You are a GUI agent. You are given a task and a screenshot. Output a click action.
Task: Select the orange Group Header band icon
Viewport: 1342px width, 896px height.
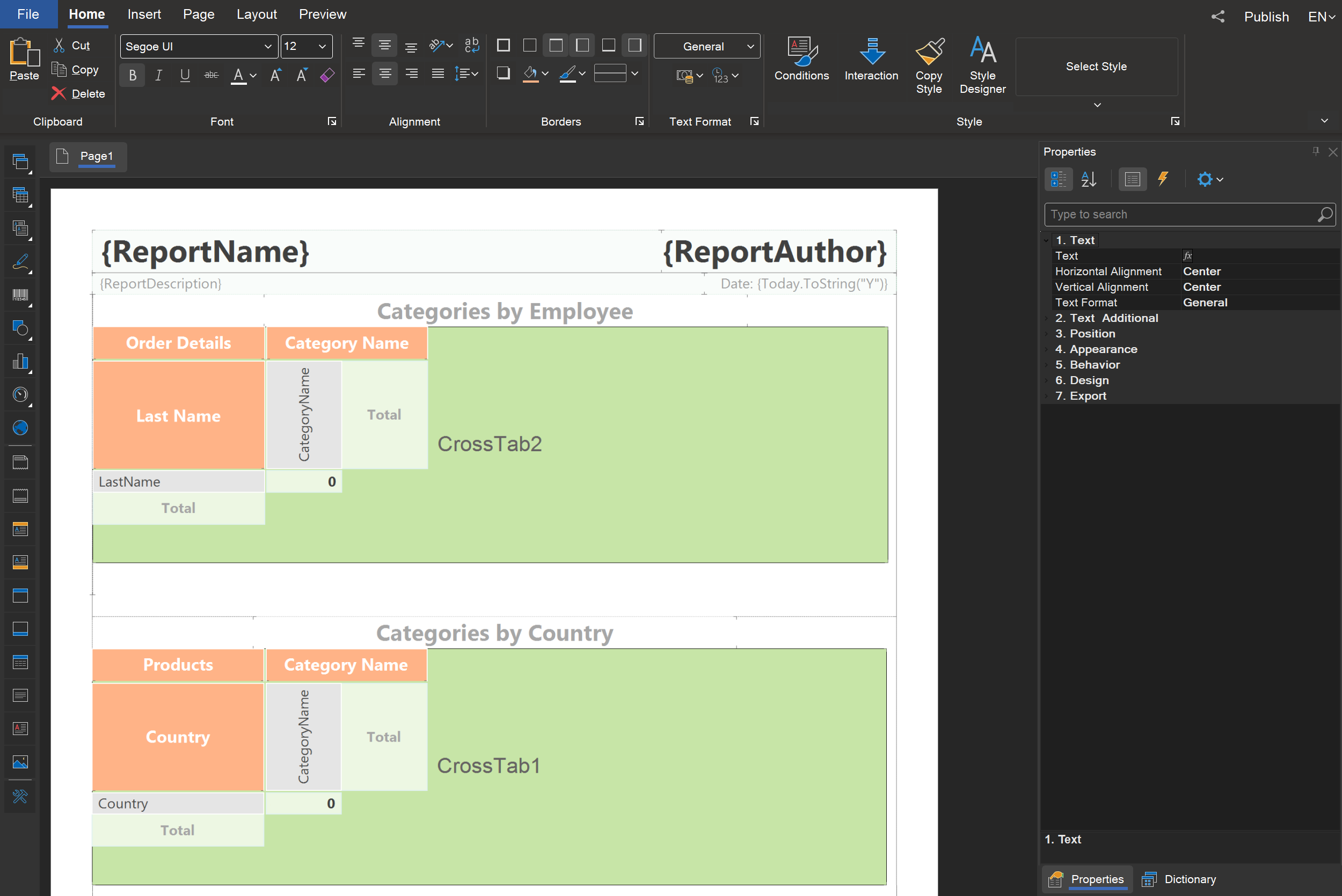[x=20, y=529]
